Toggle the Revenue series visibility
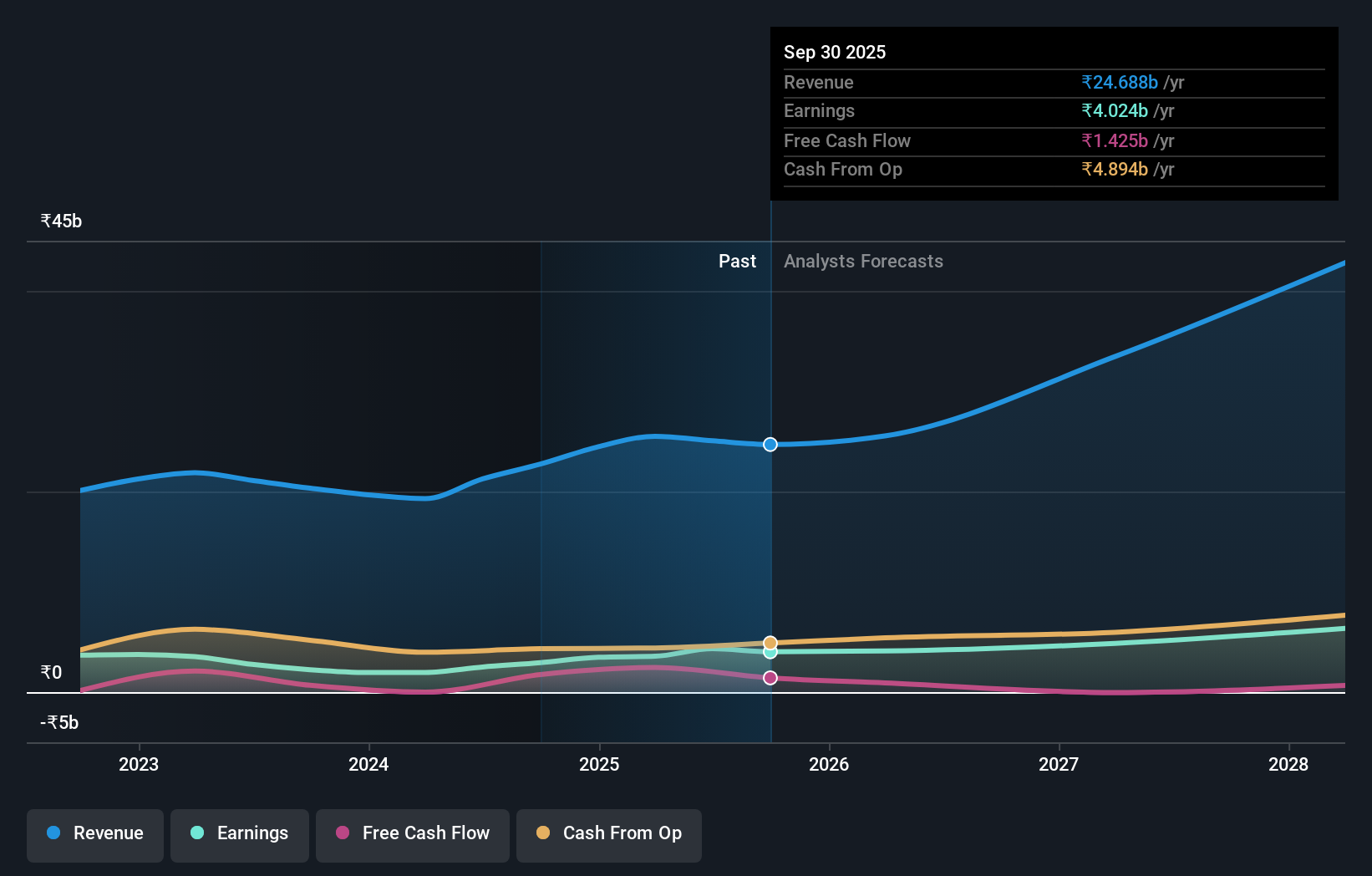The width and height of the screenshot is (1372, 876). pos(94,835)
